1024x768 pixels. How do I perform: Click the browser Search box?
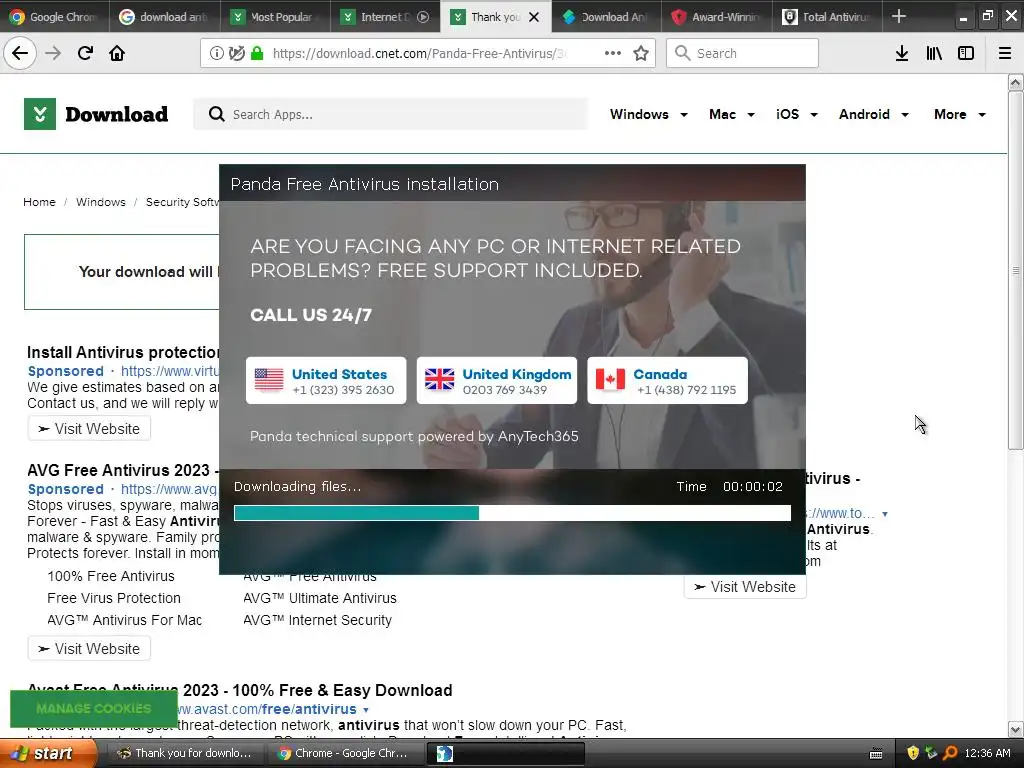pos(742,53)
